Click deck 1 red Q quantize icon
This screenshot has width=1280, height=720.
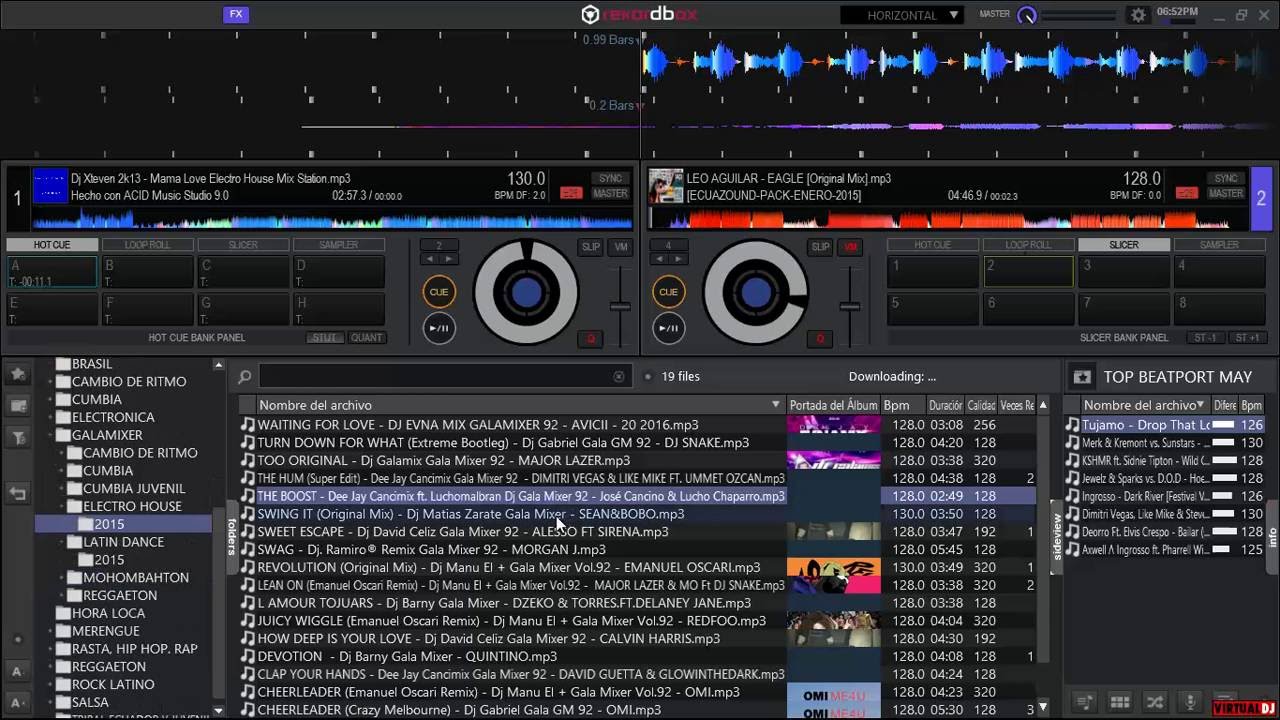tap(590, 339)
